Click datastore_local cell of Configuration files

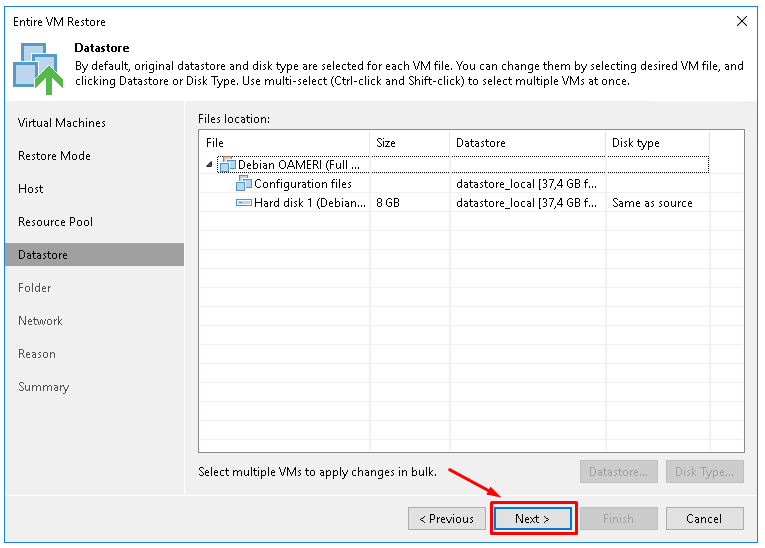click(526, 184)
